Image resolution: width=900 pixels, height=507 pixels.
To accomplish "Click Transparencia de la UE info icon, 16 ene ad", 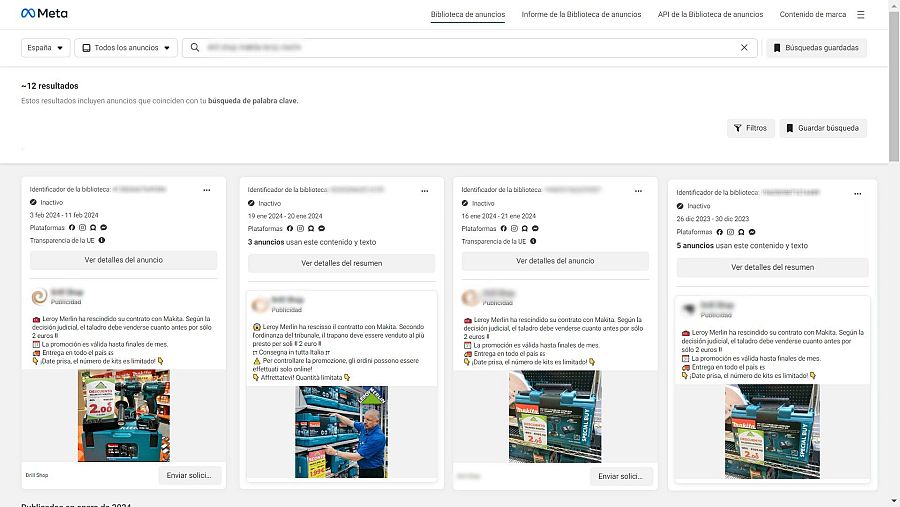I will [x=533, y=242].
